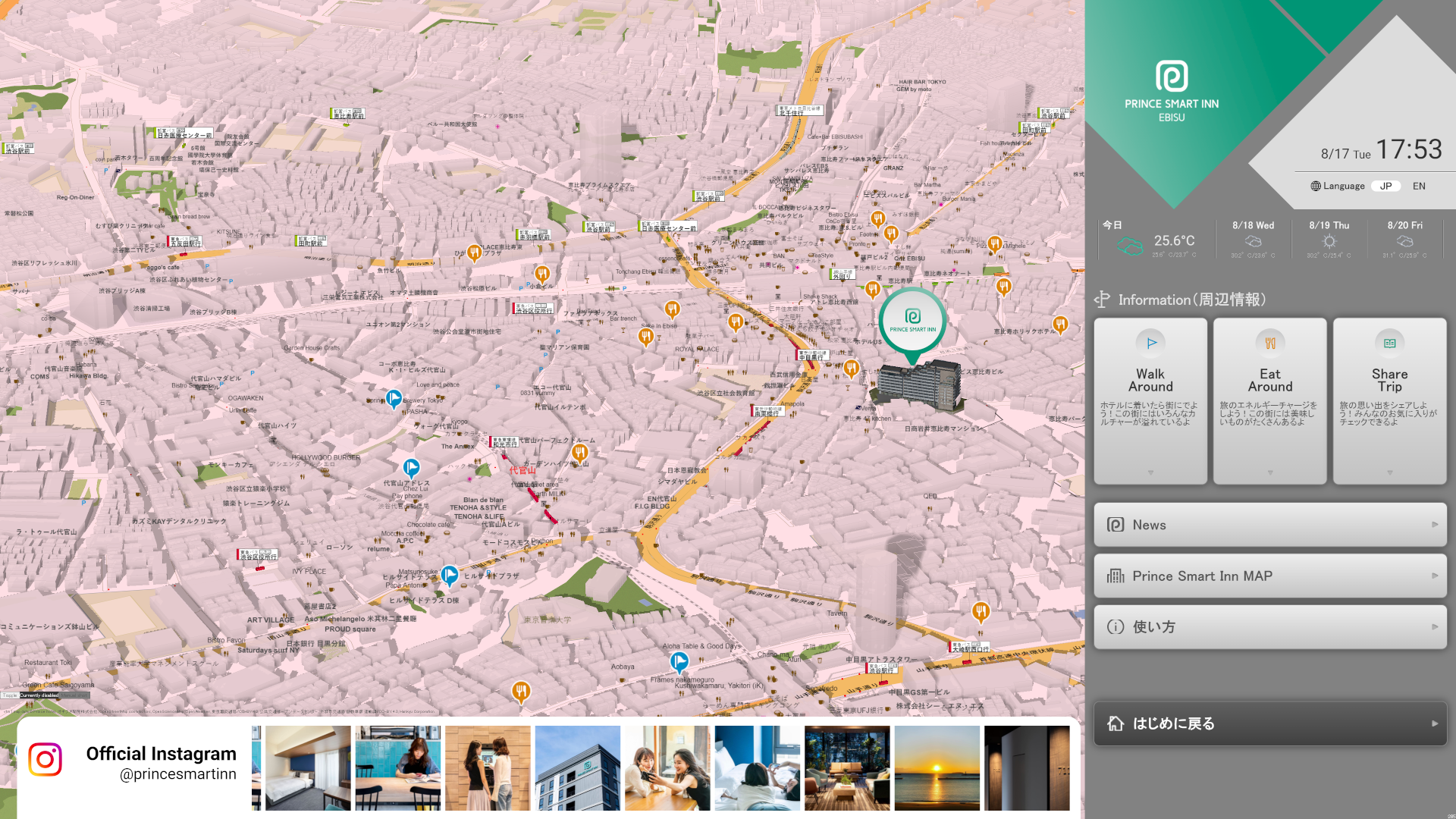Switch language to EN

[1419, 186]
